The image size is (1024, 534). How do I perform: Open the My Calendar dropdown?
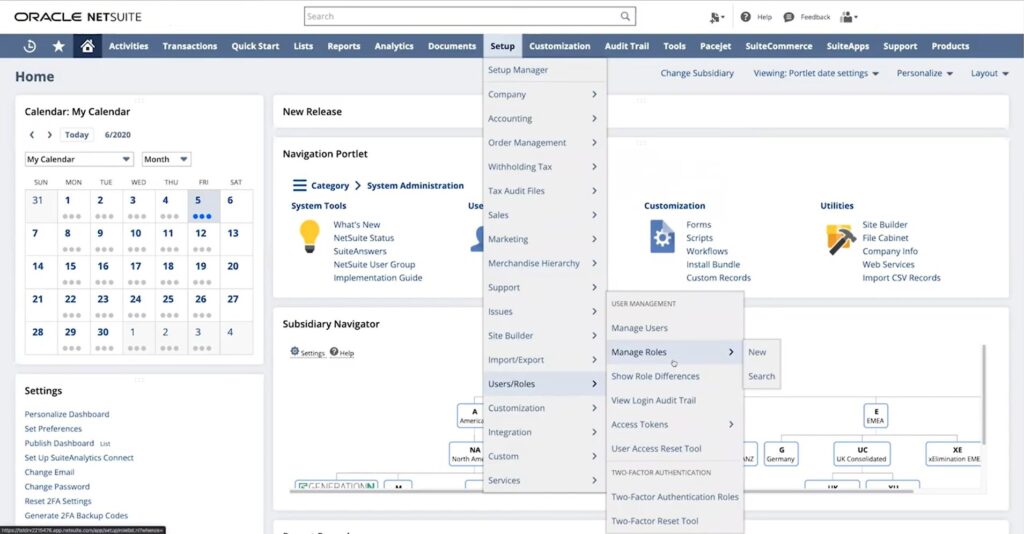[x=79, y=159]
